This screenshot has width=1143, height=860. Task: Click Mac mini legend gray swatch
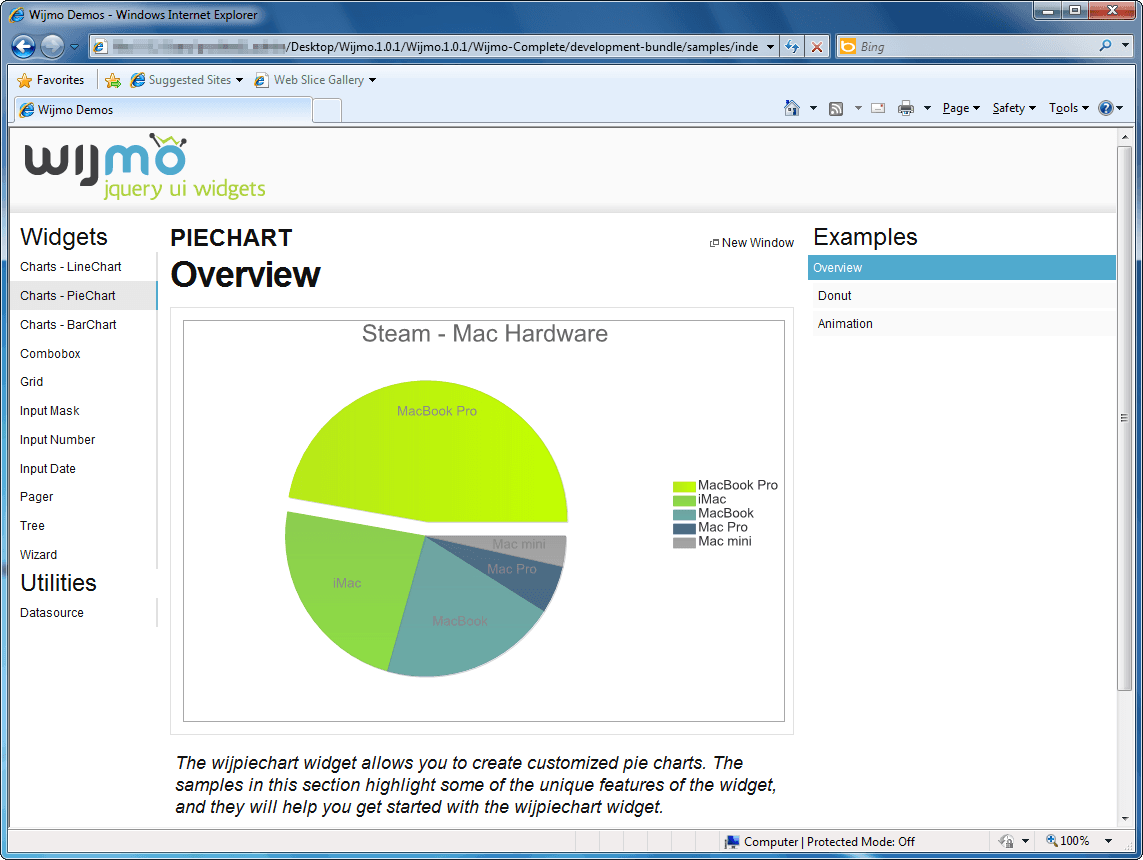684,542
